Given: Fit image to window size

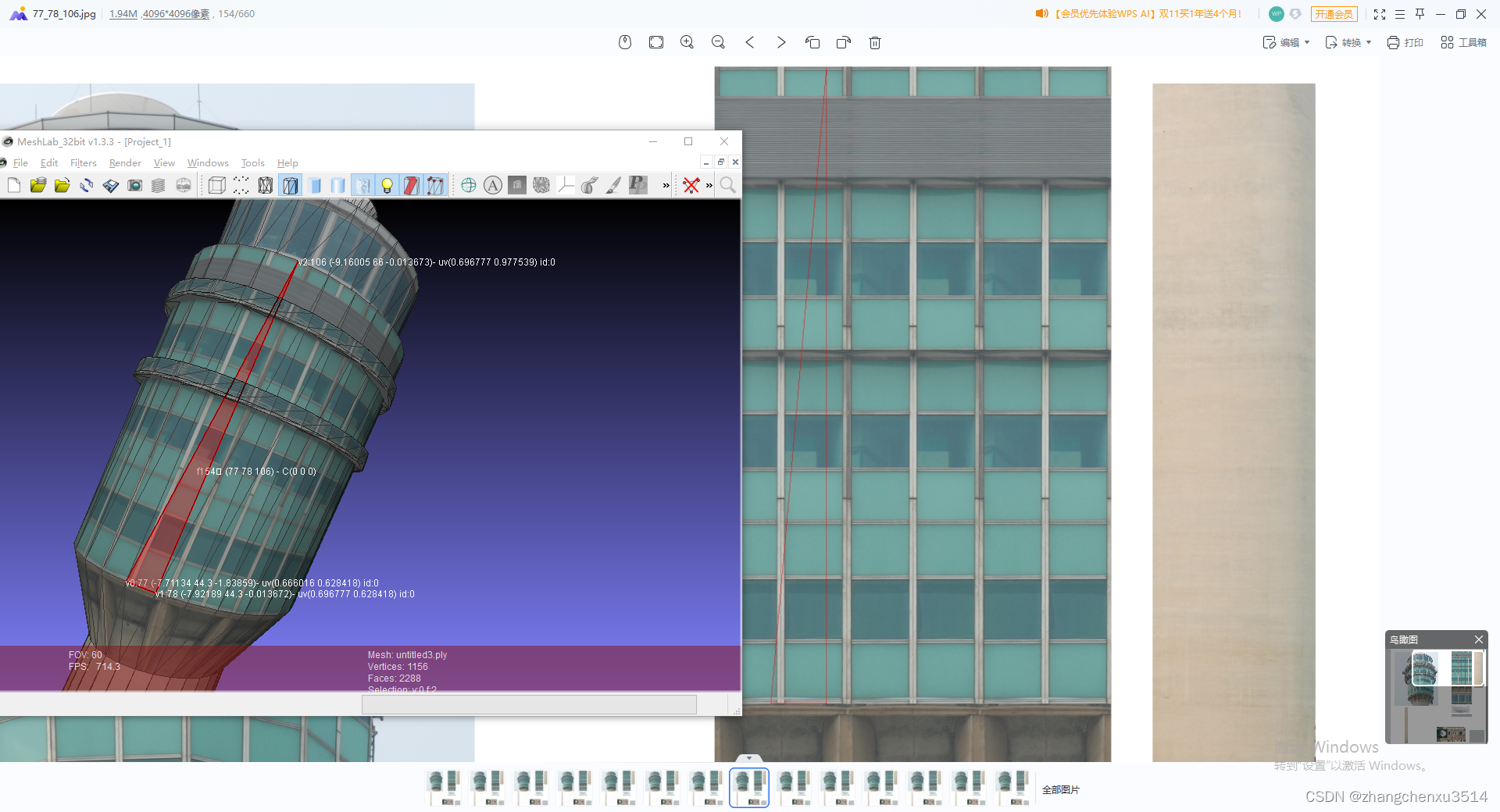Looking at the screenshot, I should click(656, 42).
